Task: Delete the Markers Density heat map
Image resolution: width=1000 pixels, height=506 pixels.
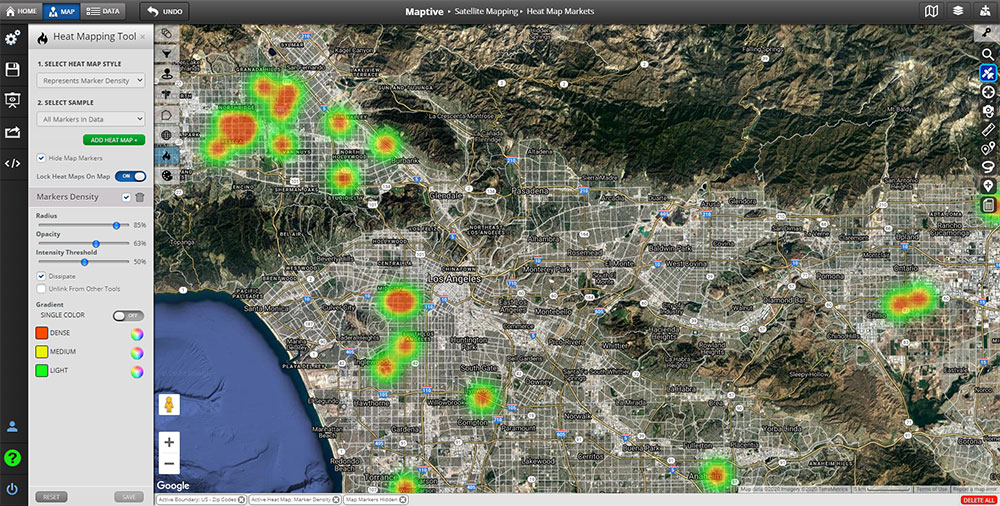Action: (x=140, y=197)
